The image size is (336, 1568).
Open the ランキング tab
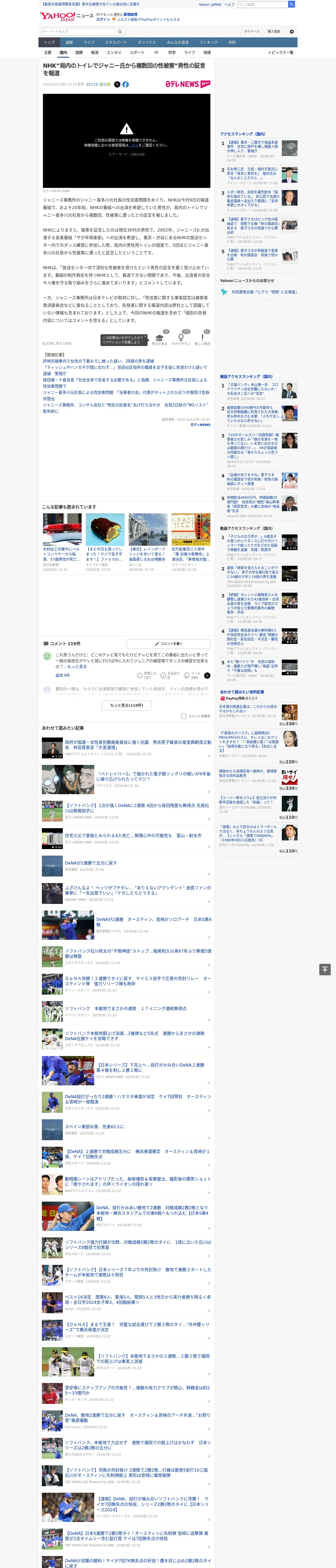[209, 43]
